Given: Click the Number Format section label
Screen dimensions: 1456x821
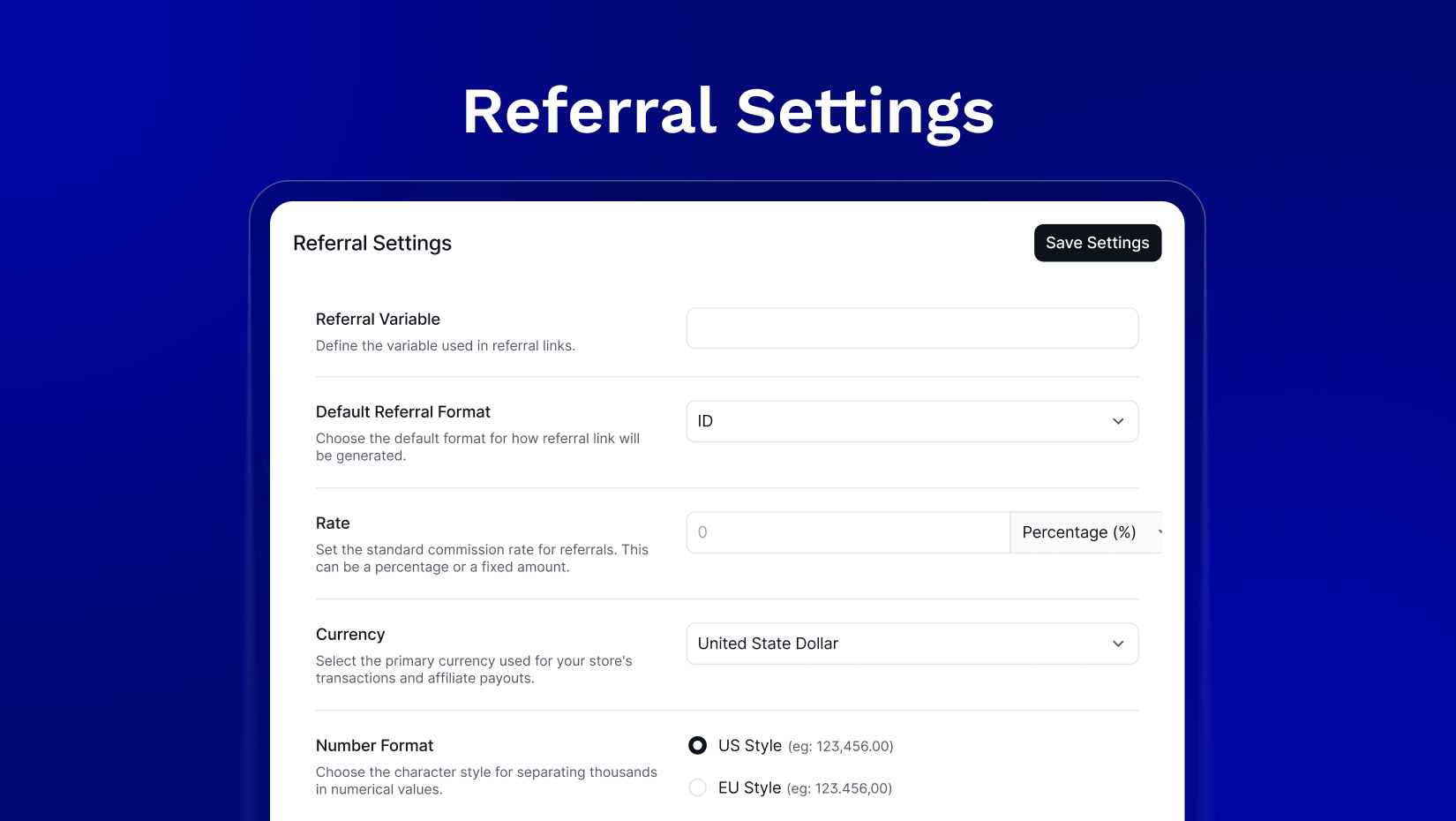Looking at the screenshot, I should tap(374, 746).
